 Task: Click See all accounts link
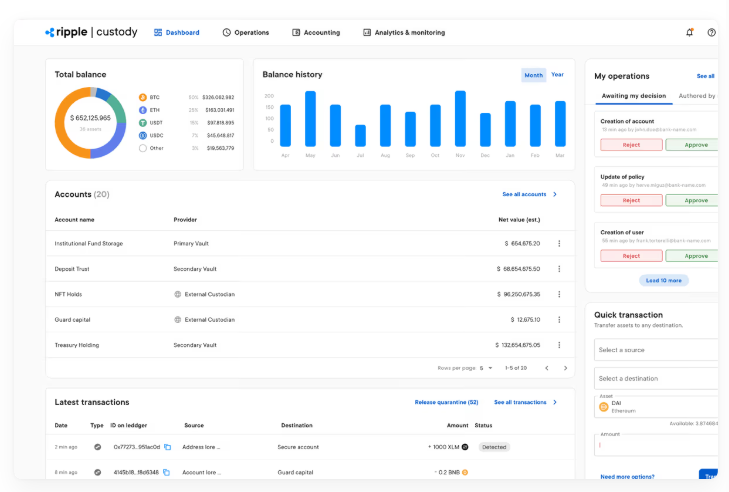529,194
